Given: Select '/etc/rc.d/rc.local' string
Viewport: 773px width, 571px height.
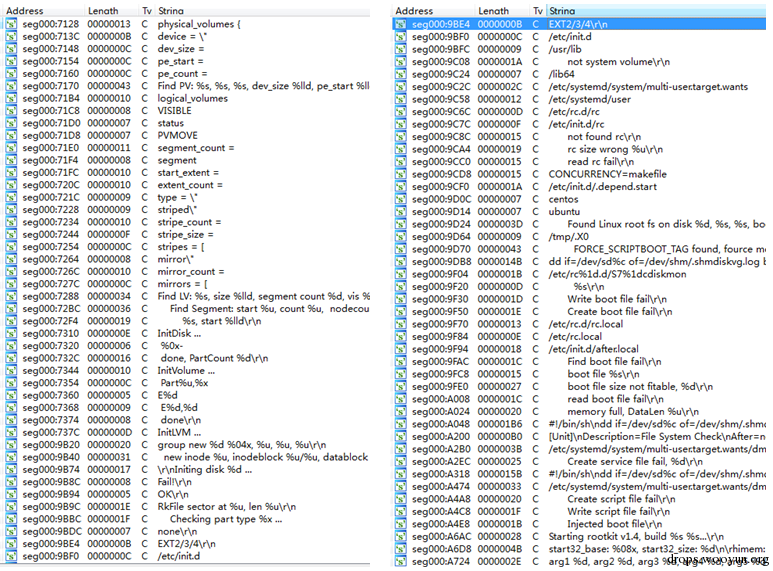Looking at the screenshot, I should tap(586, 323).
